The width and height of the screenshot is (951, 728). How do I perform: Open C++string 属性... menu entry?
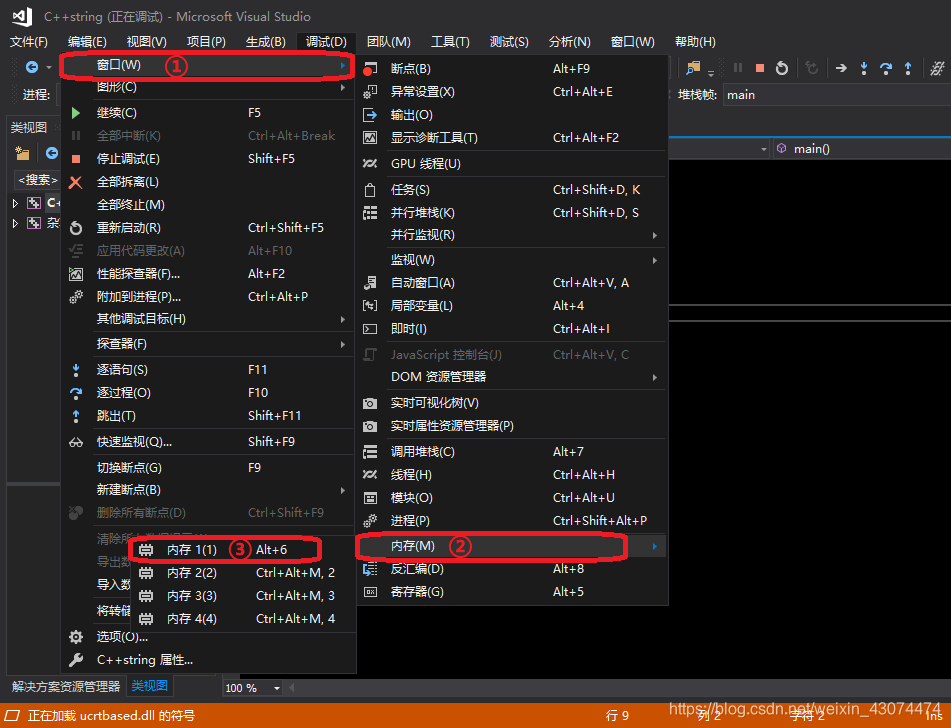click(x=209, y=660)
